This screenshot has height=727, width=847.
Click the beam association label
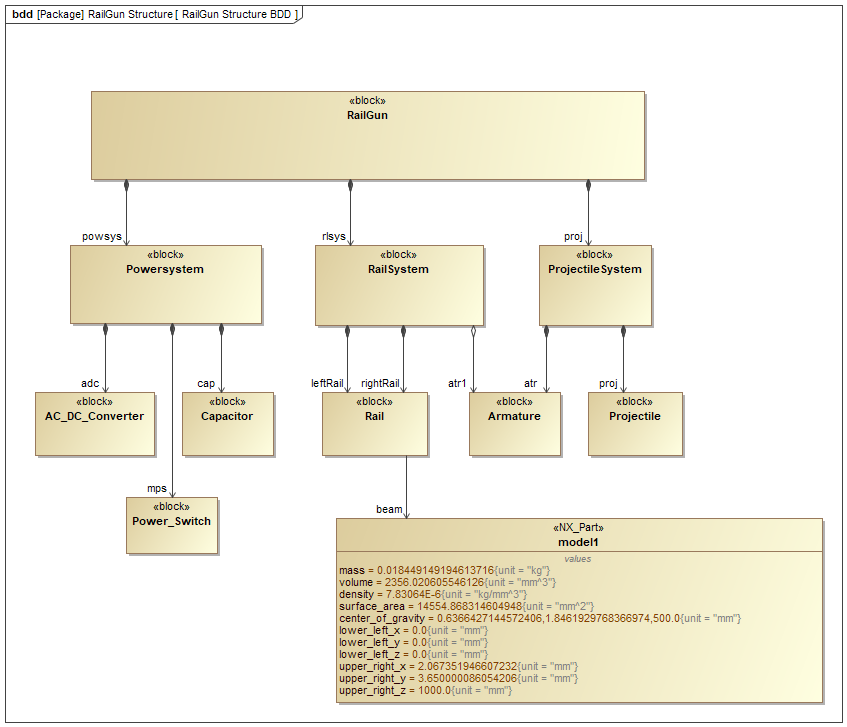[389, 509]
